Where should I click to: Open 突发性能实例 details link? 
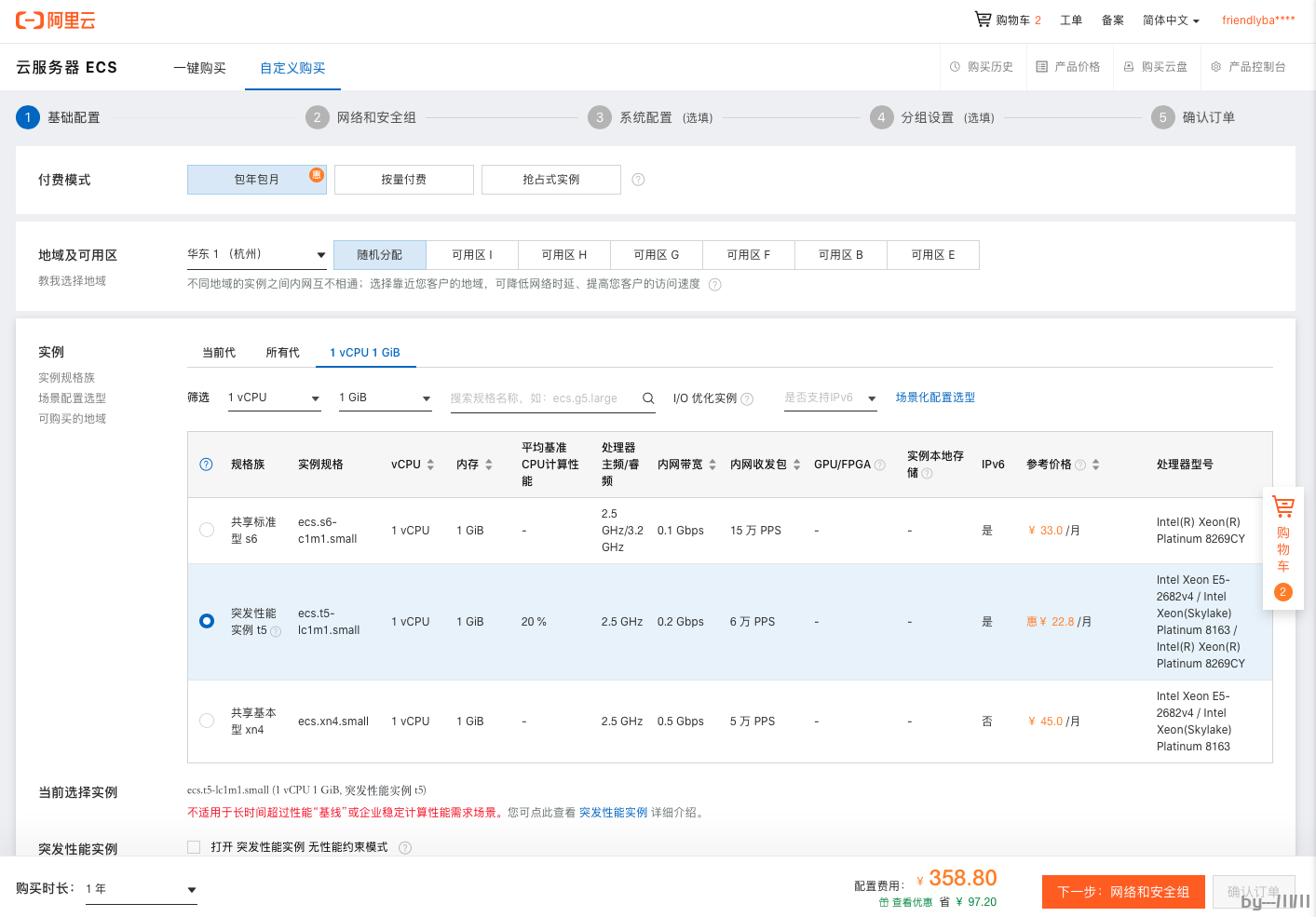[x=613, y=813]
